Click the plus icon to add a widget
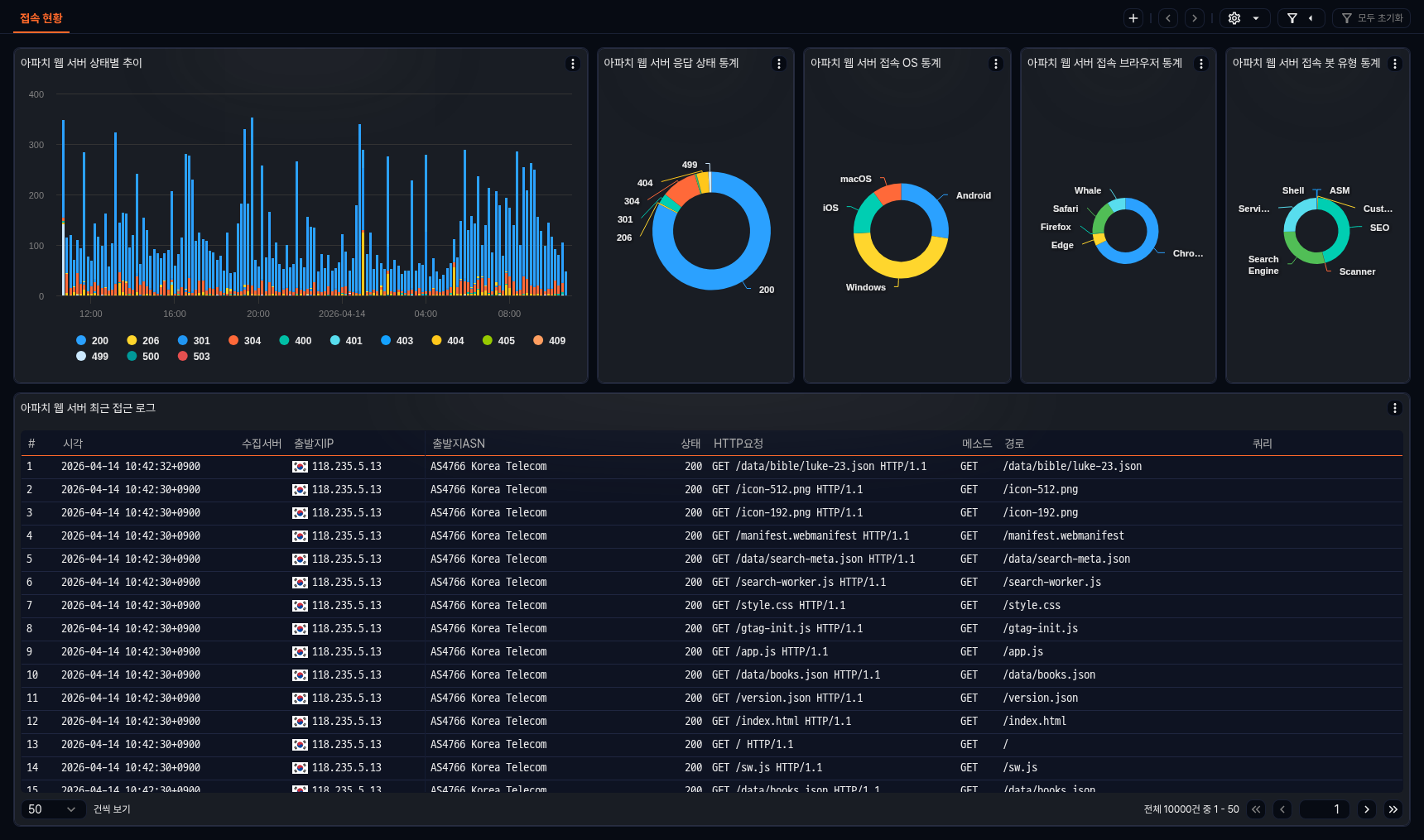This screenshot has height=840, width=1424. (x=1133, y=18)
